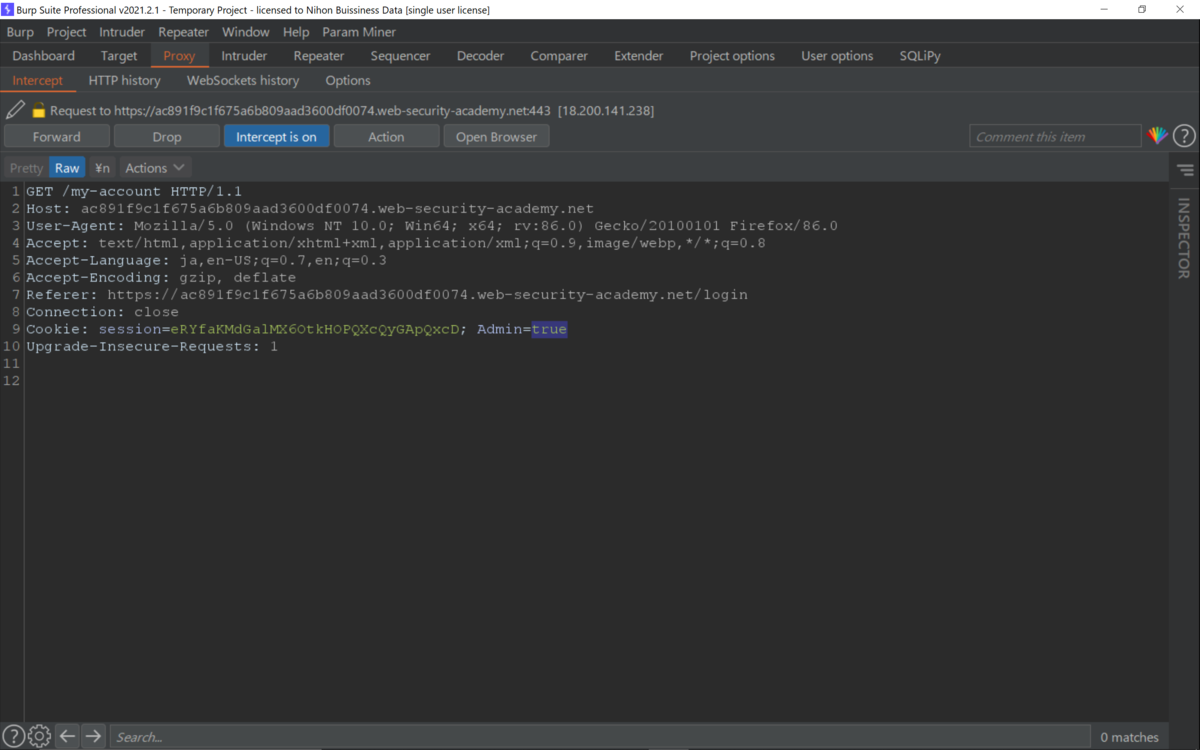Click the Forward button
The image size is (1200, 750).
(57, 137)
